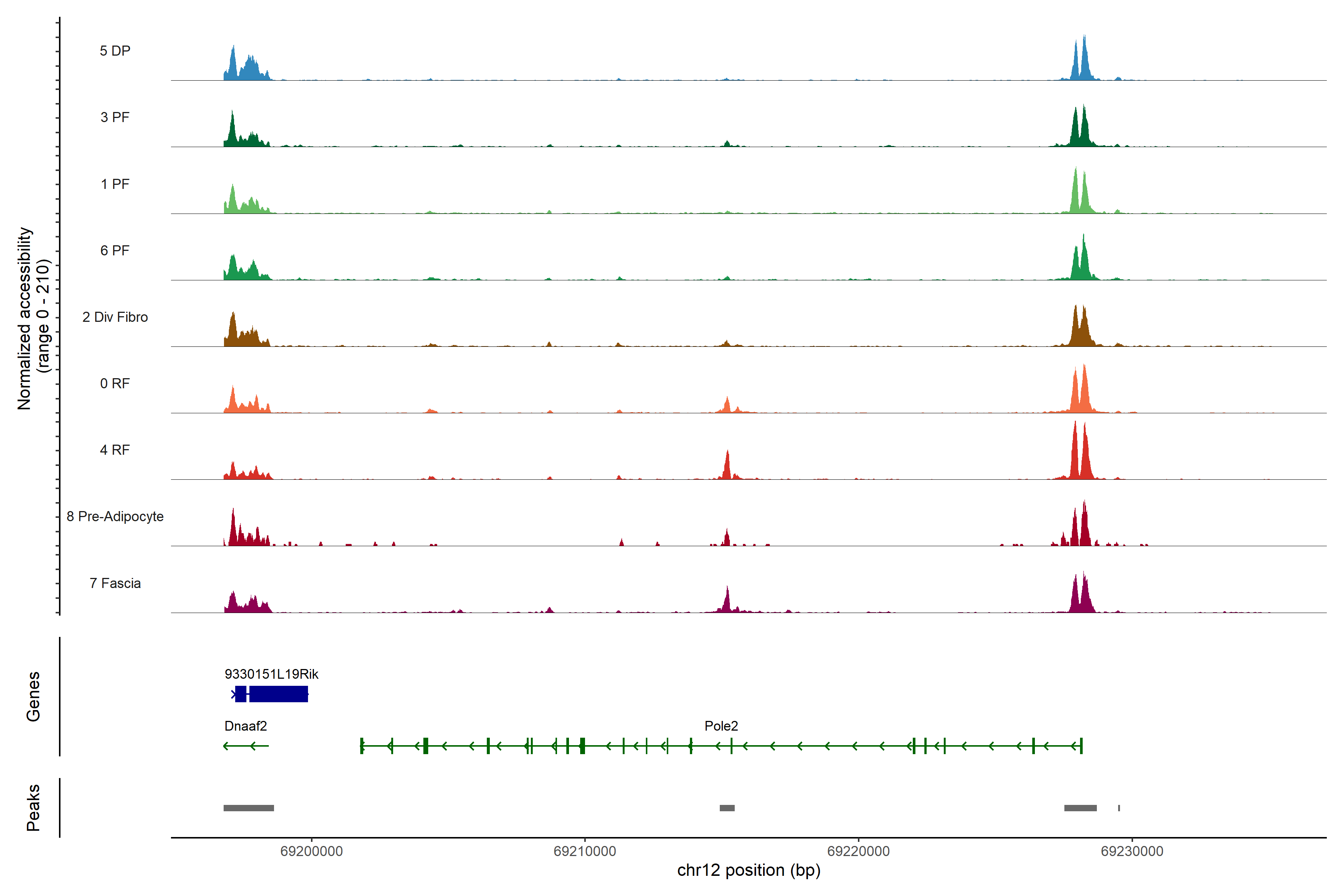Click the 69200000 axis tick label

pos(311,852)
